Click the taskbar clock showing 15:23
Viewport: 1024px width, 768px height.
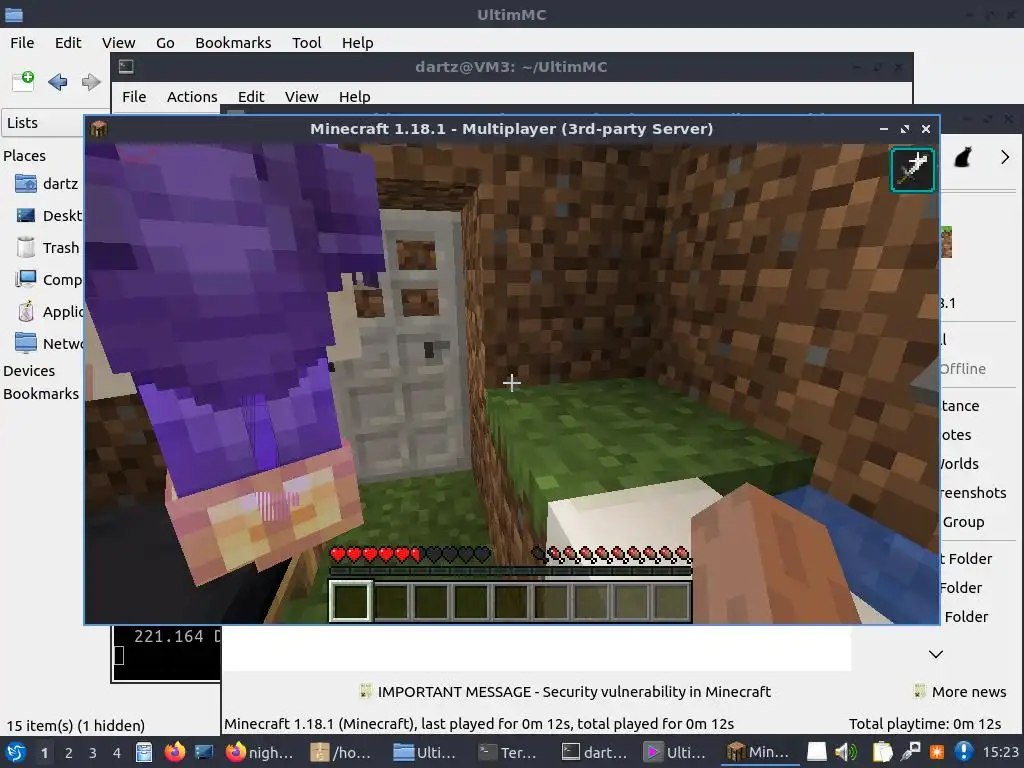[x=1000, y=752]
